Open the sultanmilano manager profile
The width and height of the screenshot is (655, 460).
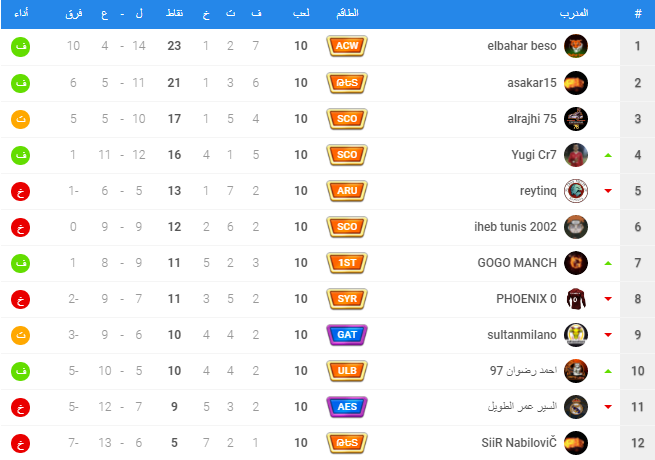click(518, 334)
